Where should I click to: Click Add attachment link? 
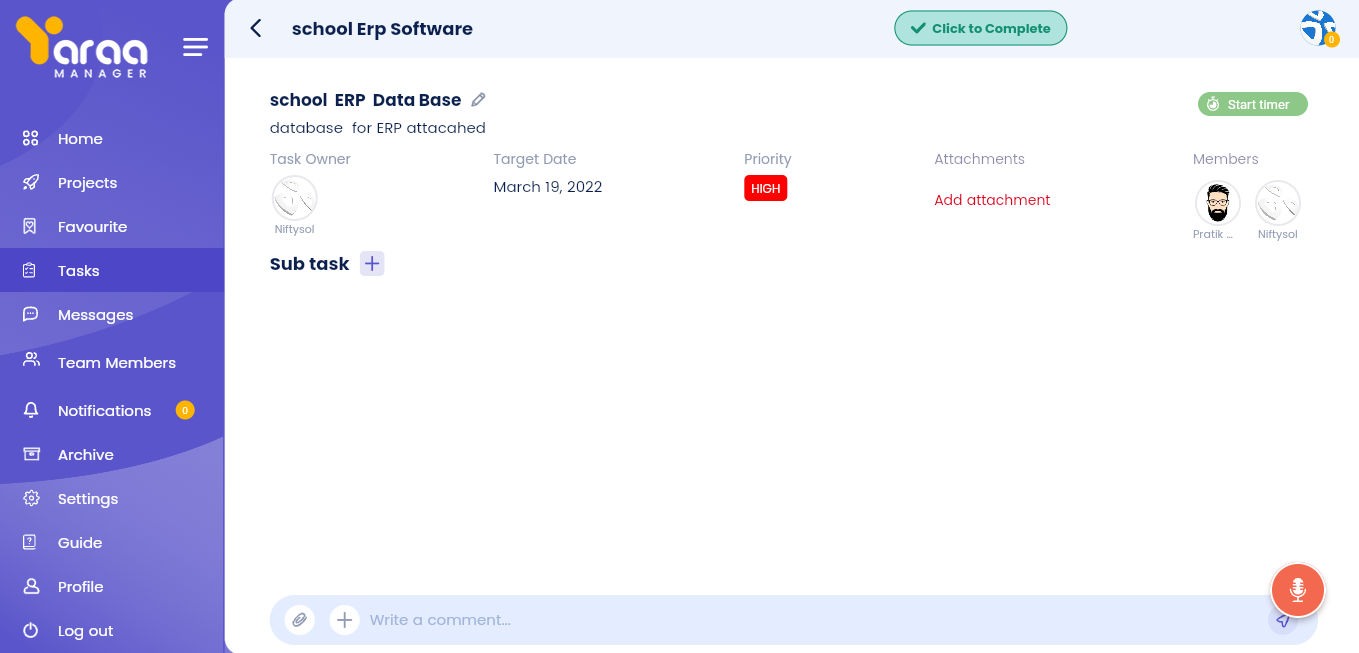coord(992,200)
